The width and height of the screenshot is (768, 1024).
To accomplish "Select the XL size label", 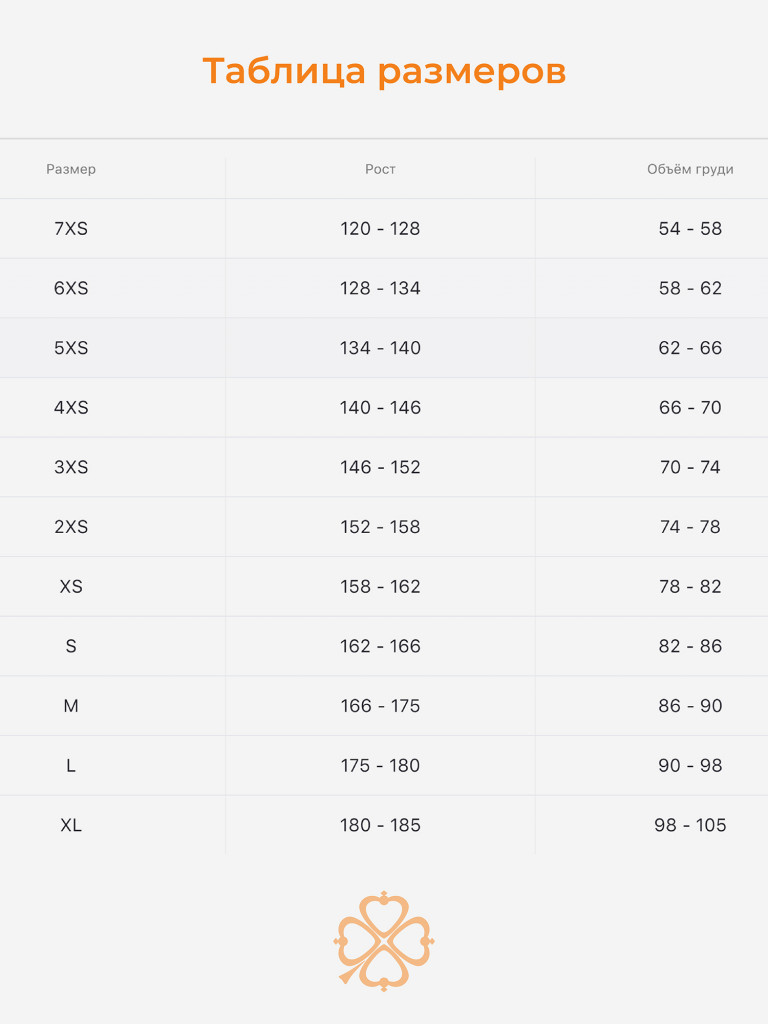I will coord(71,825).
